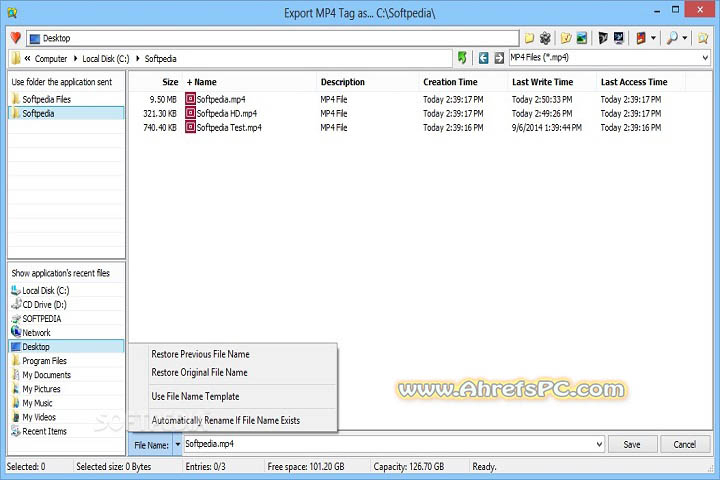720x480 pixels.
Task: Click the Cancel button
Action: pos(684,444)
